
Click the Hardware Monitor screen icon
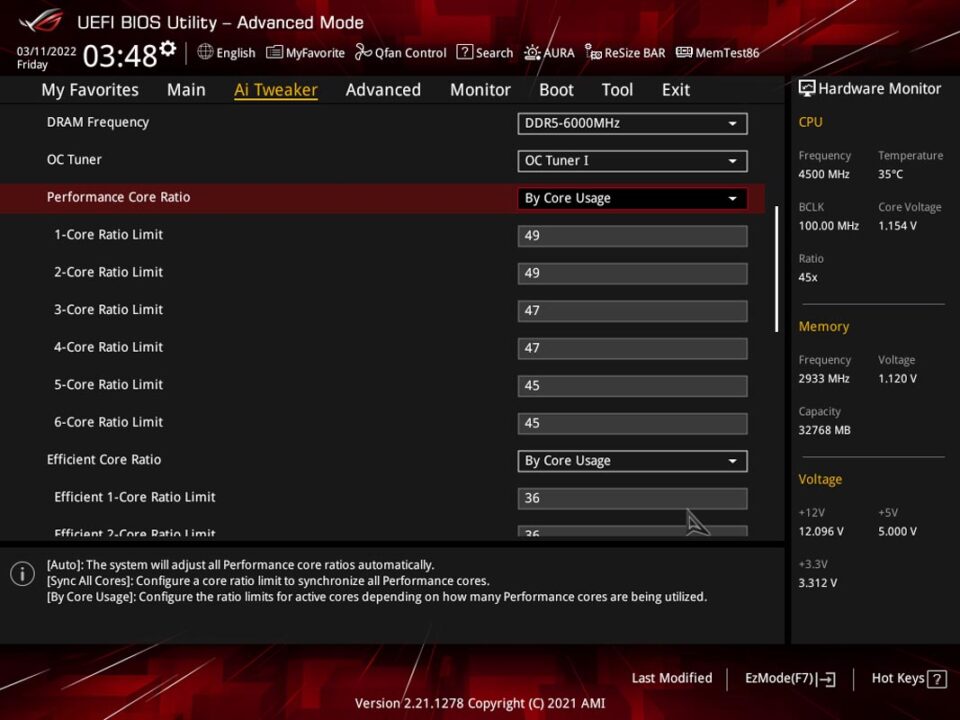[x=807, y=88]
